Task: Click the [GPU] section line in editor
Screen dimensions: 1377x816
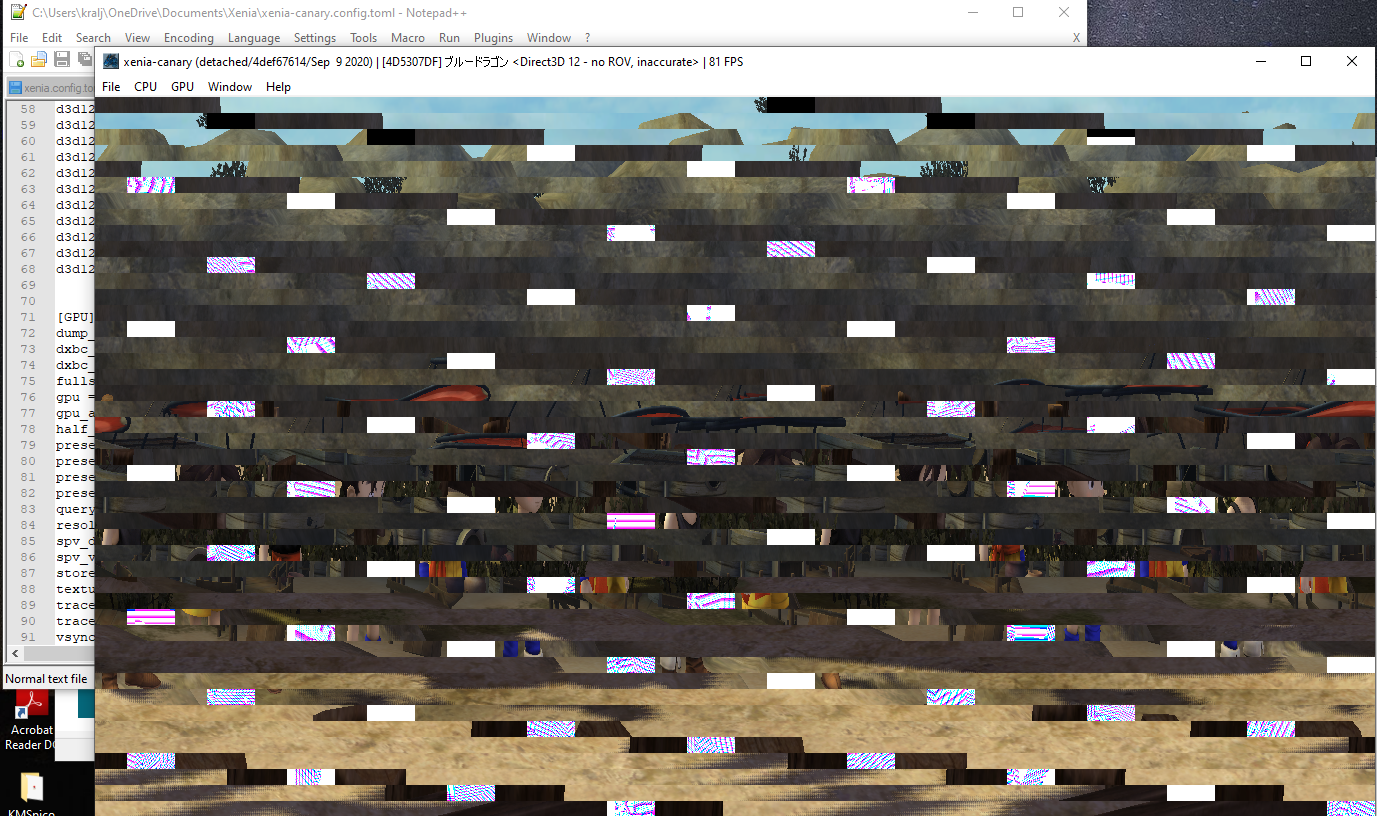Action: pyautogui.click(x=75, y=317)
